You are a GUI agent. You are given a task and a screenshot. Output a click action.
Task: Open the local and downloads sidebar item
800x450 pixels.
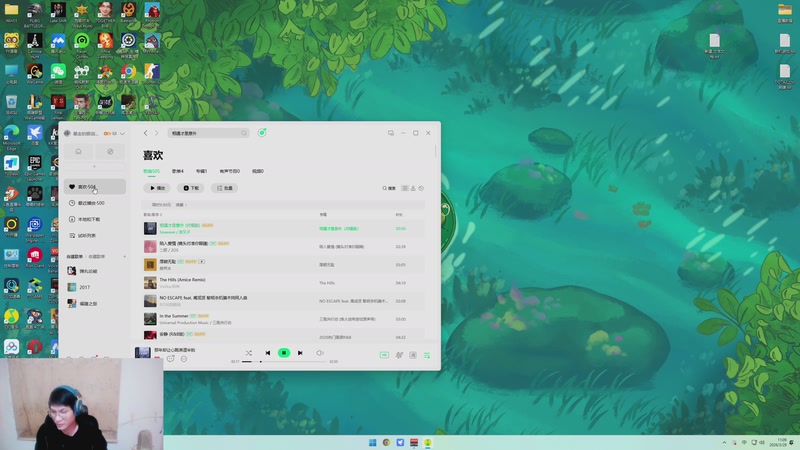pyautogui.click(x=95, y=219)
